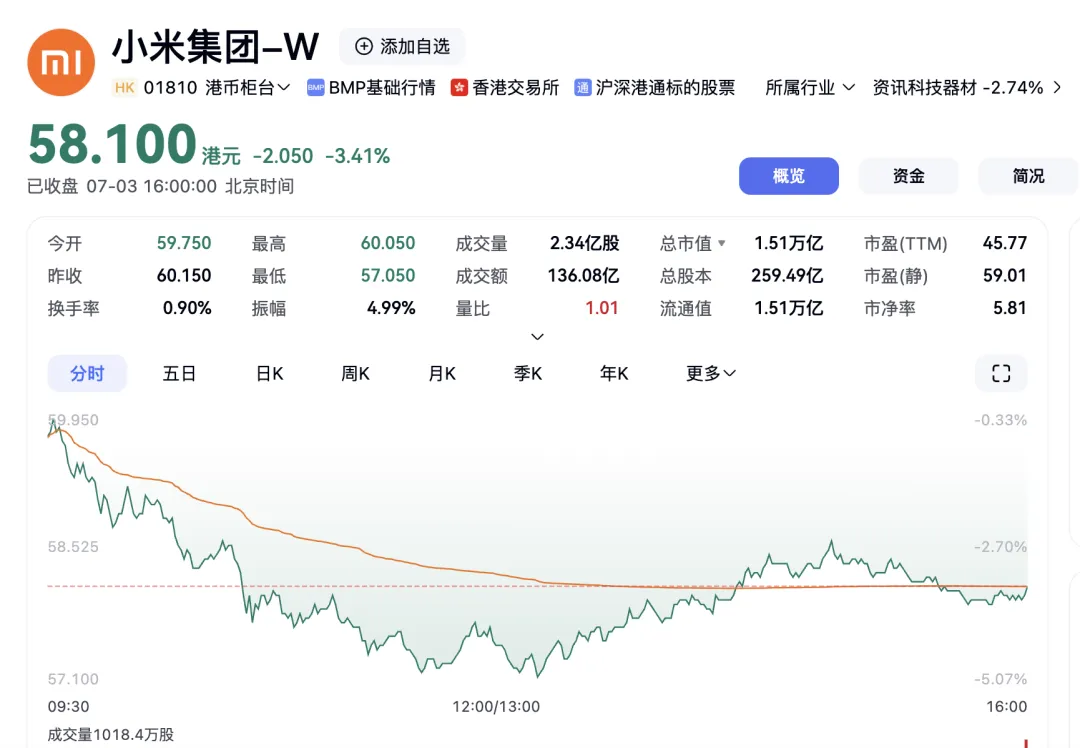Image resolution: width=1080 pixels, height=748 pixels.
Task: Click the 成交额 value 136.08亿
Action: click(x=583, y=276)
